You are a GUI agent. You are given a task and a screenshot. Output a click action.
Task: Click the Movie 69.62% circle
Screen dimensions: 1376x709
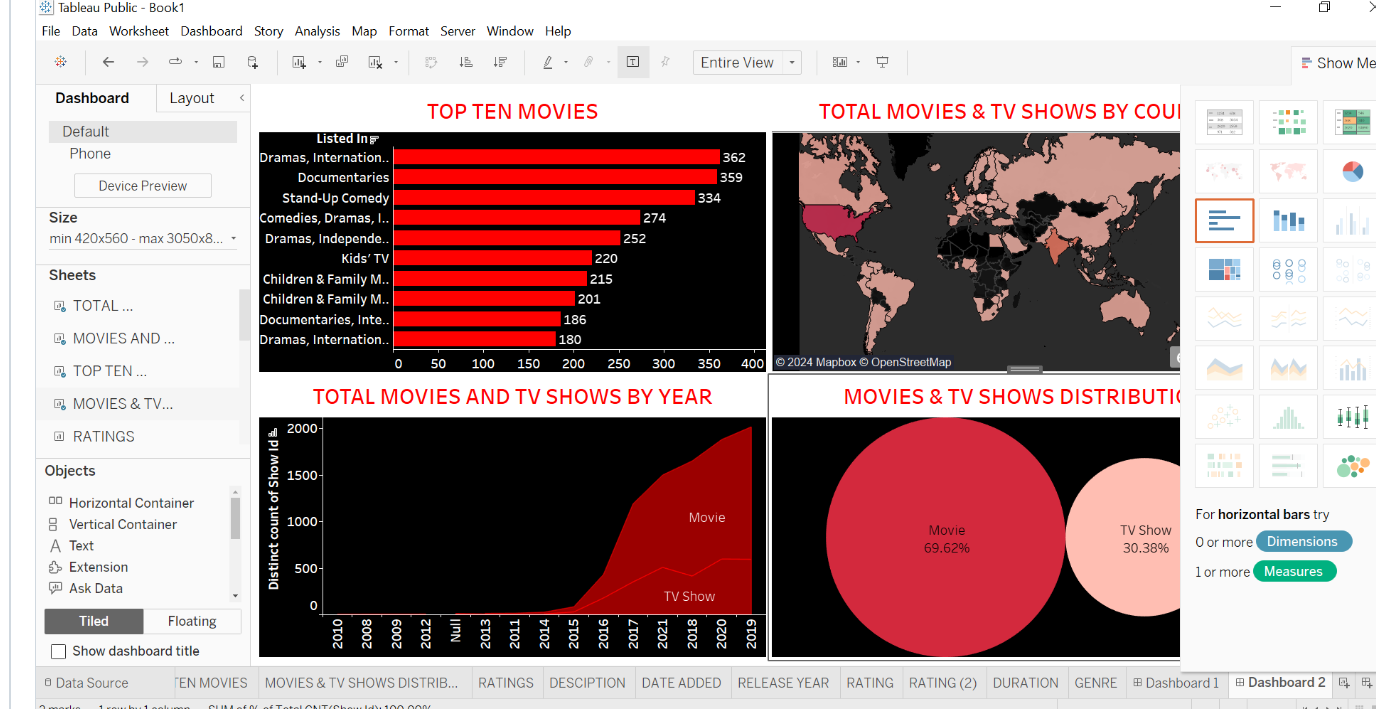coord(947,539)
